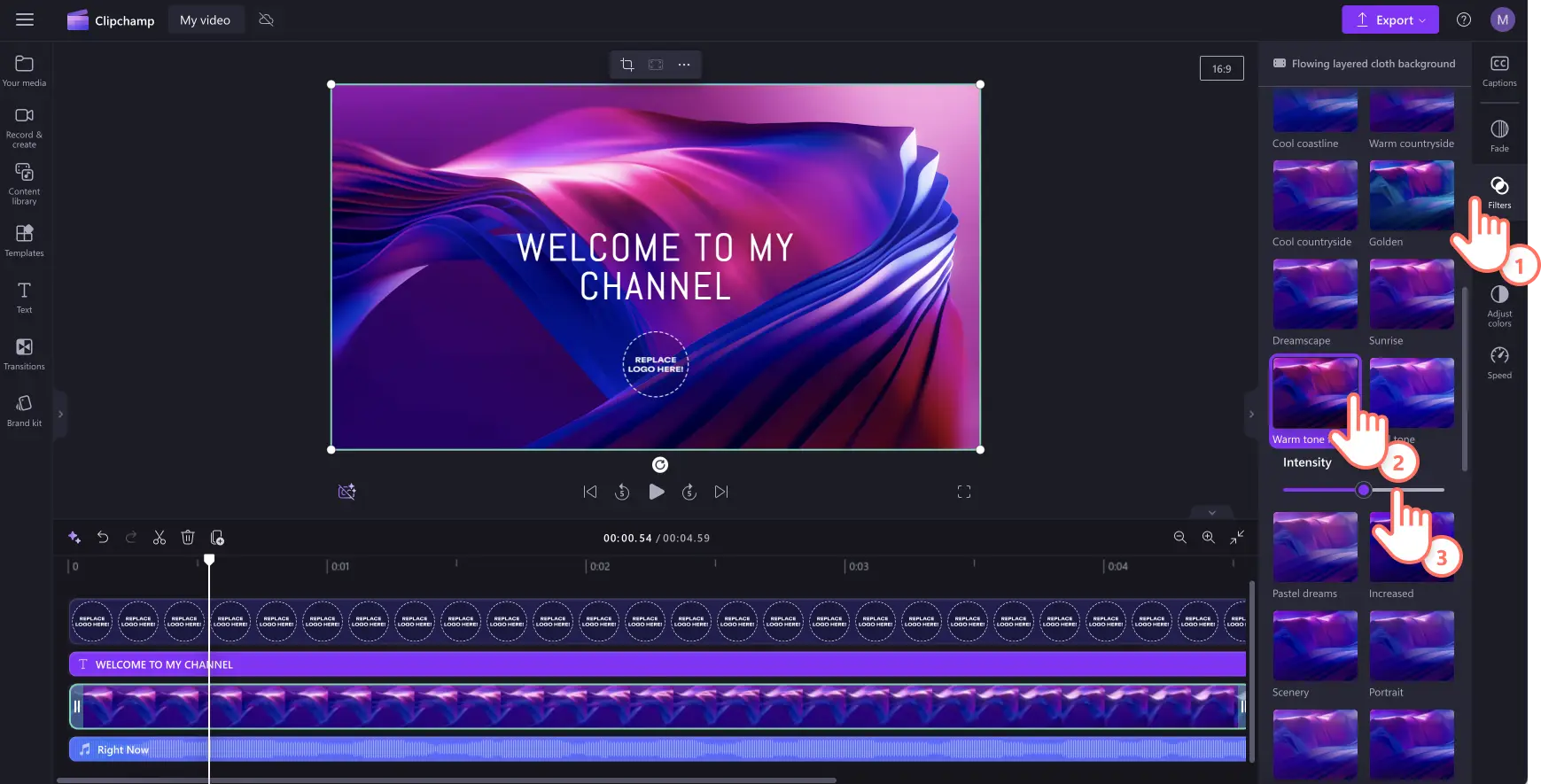Zoom out the timeline
1541x784 pixels.
pos(1179,537)
